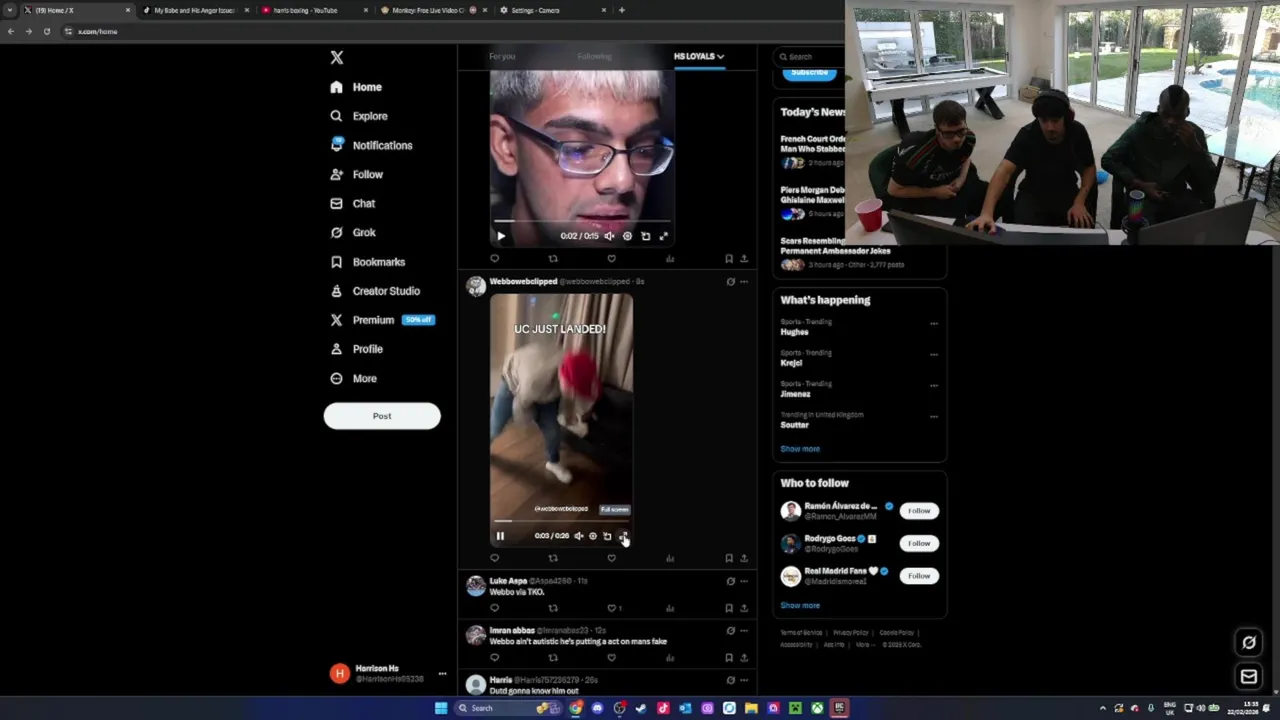The image size is (1280, 720).
Task: Open more options on Luke Aspa's post
Action: (x=744, y=581)
